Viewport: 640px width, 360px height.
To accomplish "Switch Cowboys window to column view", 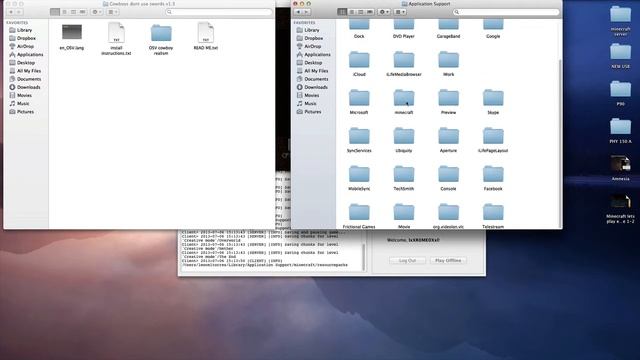I will tap(73, 12).
